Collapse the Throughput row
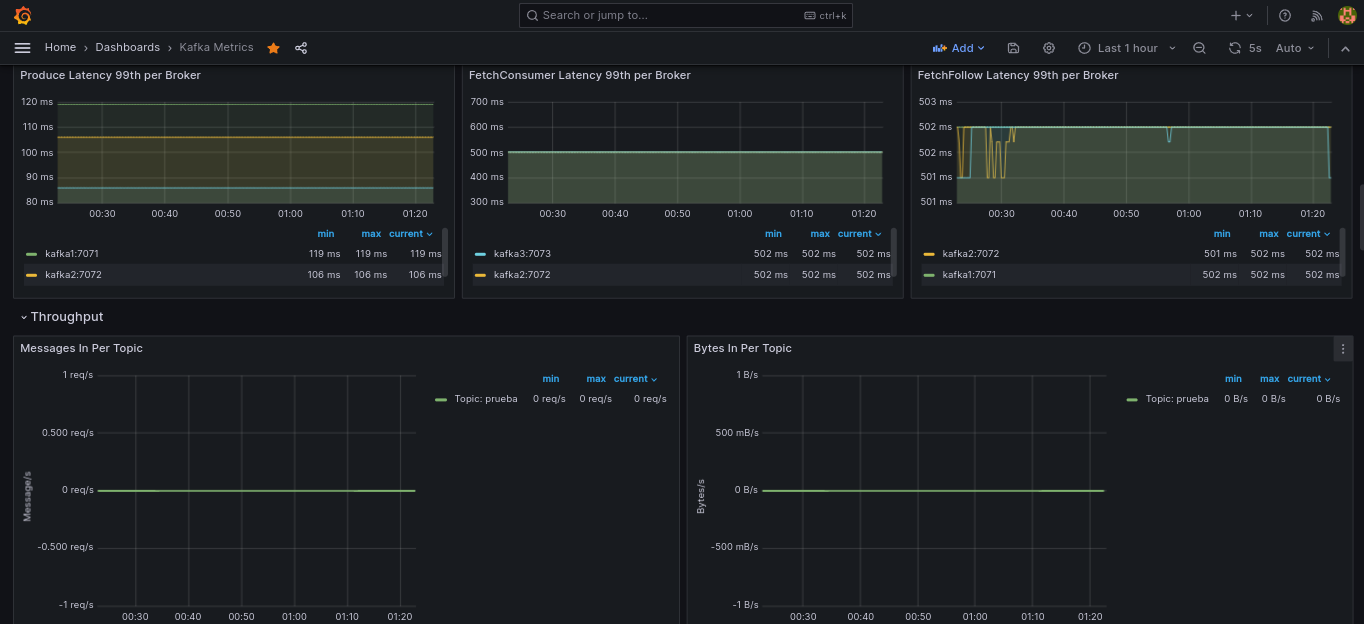Viewport: 1364px width, 624px height. [x=61, y=317]
